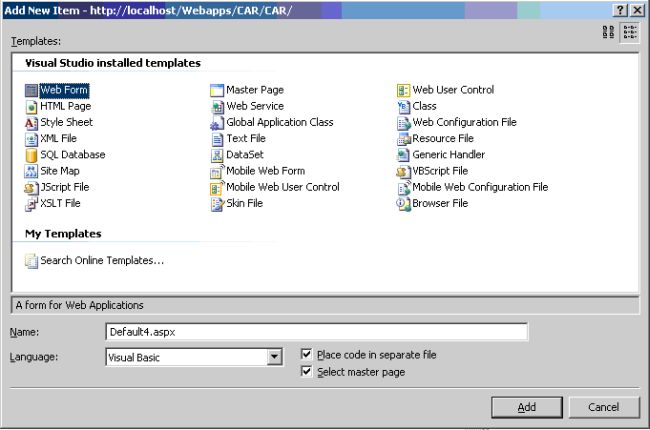Select Mobile Web Configuration File icon
This screenshot has height=430, width=650.
pyautogui.click(x=403, y=187)
